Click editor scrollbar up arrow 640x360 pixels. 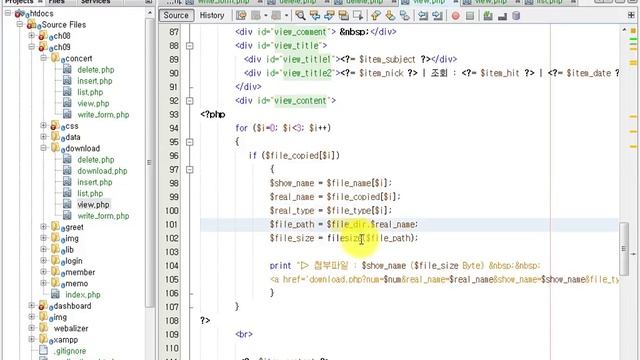(624, 30)
